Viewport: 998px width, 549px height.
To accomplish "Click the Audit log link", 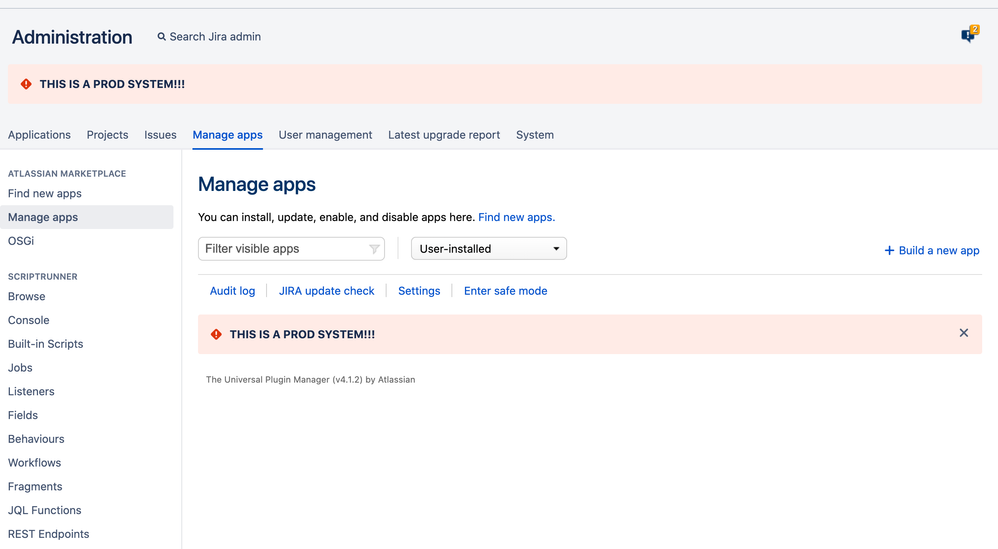I will (232, 291).
